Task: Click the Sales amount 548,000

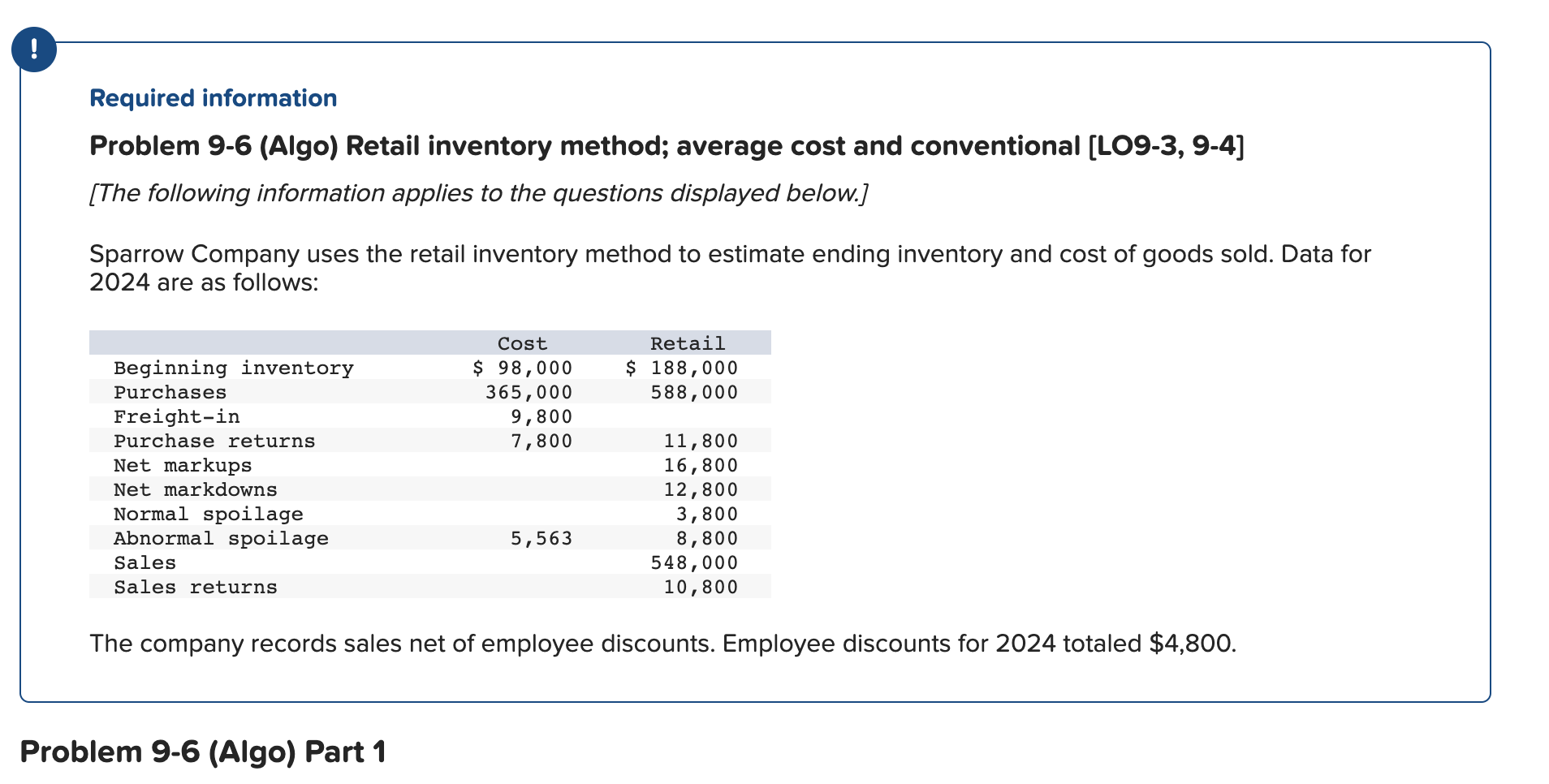Action: click(x=693, y=562)
